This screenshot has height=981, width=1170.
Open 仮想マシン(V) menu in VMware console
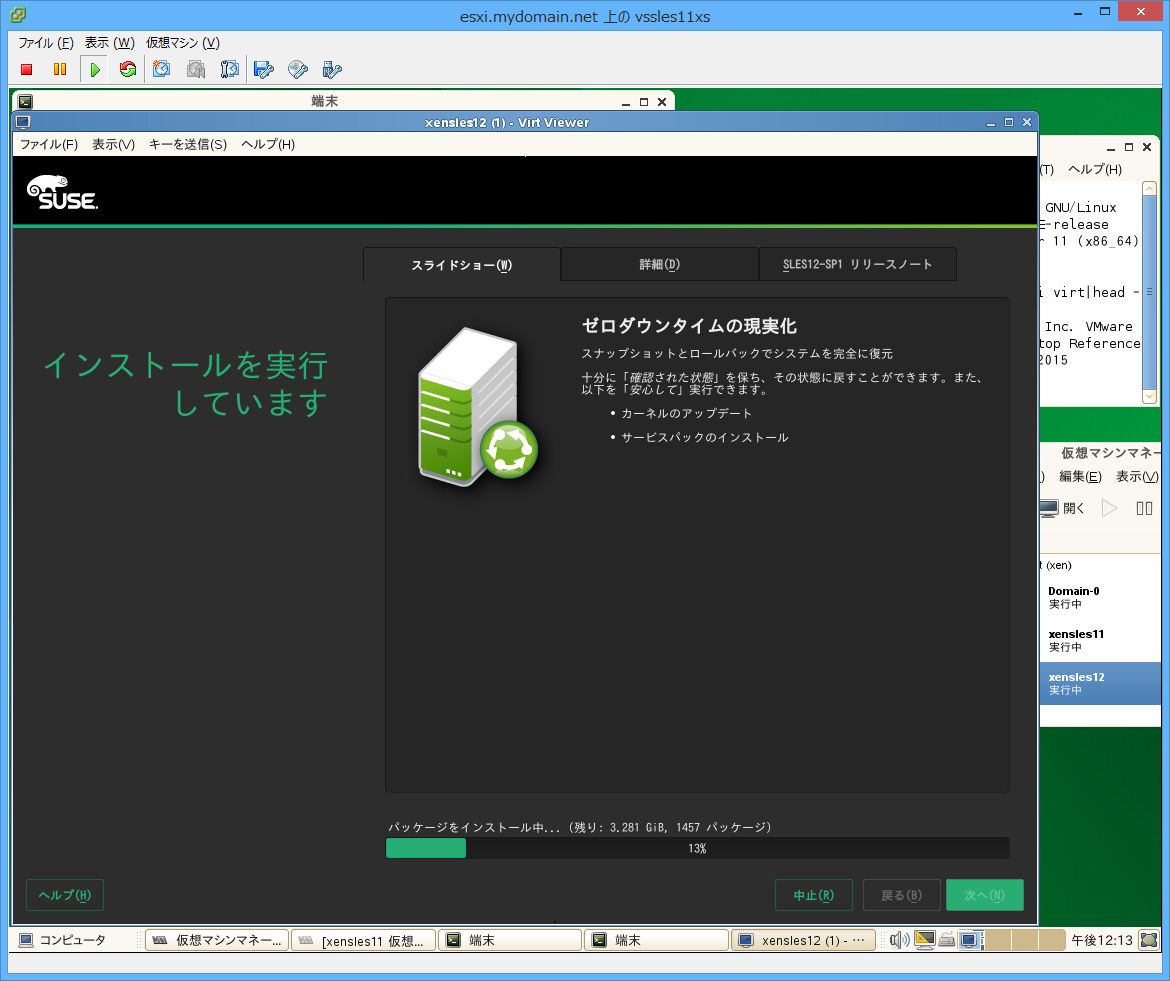[x=183, y=43]
